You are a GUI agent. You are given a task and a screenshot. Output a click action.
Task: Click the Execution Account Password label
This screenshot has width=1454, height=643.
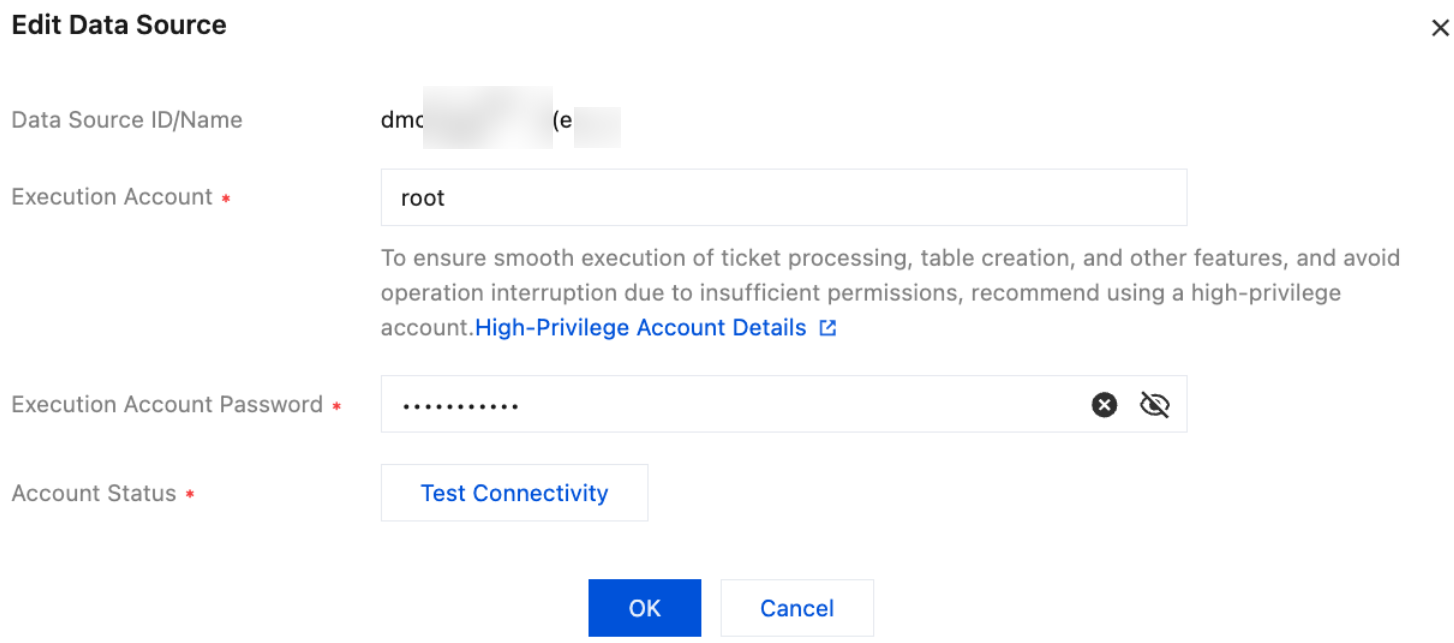[x=167, y=405]
